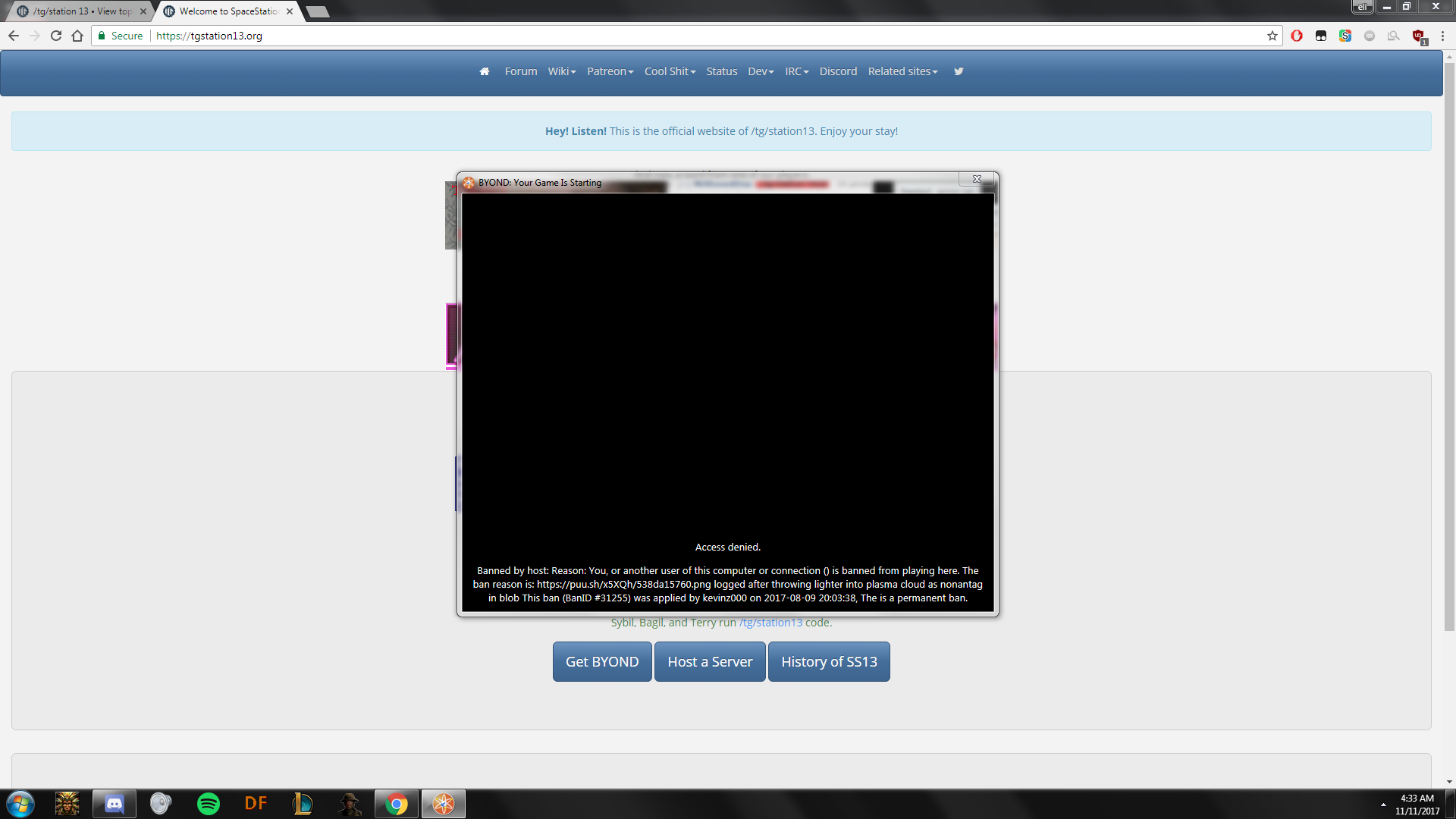Select the Welcome to SpaceStation tab
Viewport: 1456px width, 819px height.
(x=227, y=11)
